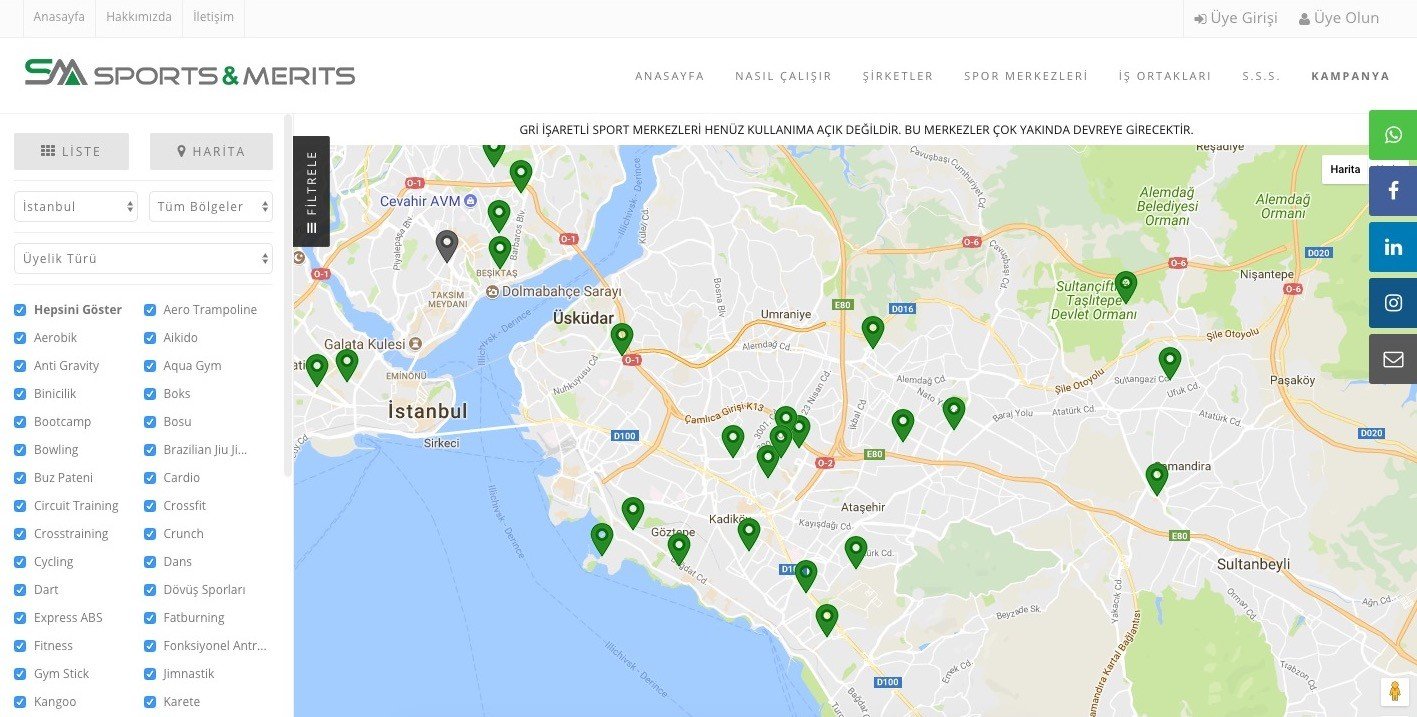
Task: Expand the Tüm Bölgeler dropdown
Action: (210, 207)
